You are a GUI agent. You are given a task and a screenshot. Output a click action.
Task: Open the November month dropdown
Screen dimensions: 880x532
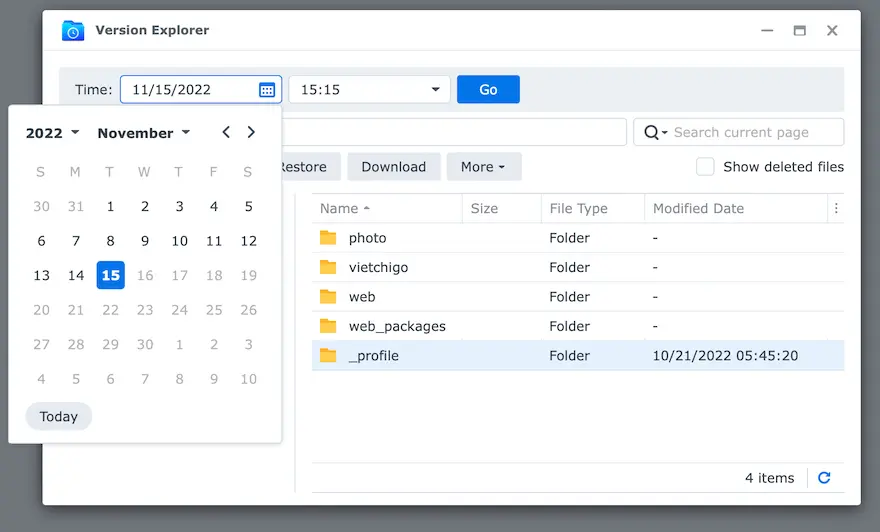click(x=143, y=133)
